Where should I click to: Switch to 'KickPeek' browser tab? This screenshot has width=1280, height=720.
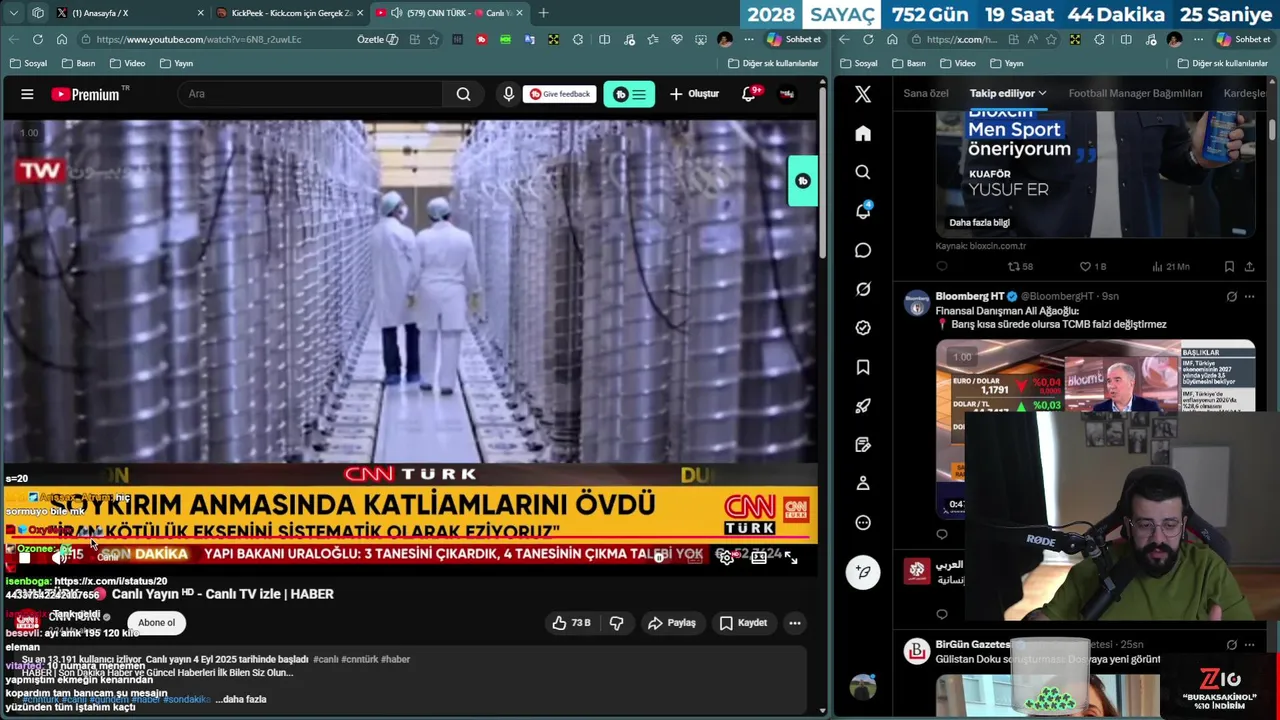[290, 13]
